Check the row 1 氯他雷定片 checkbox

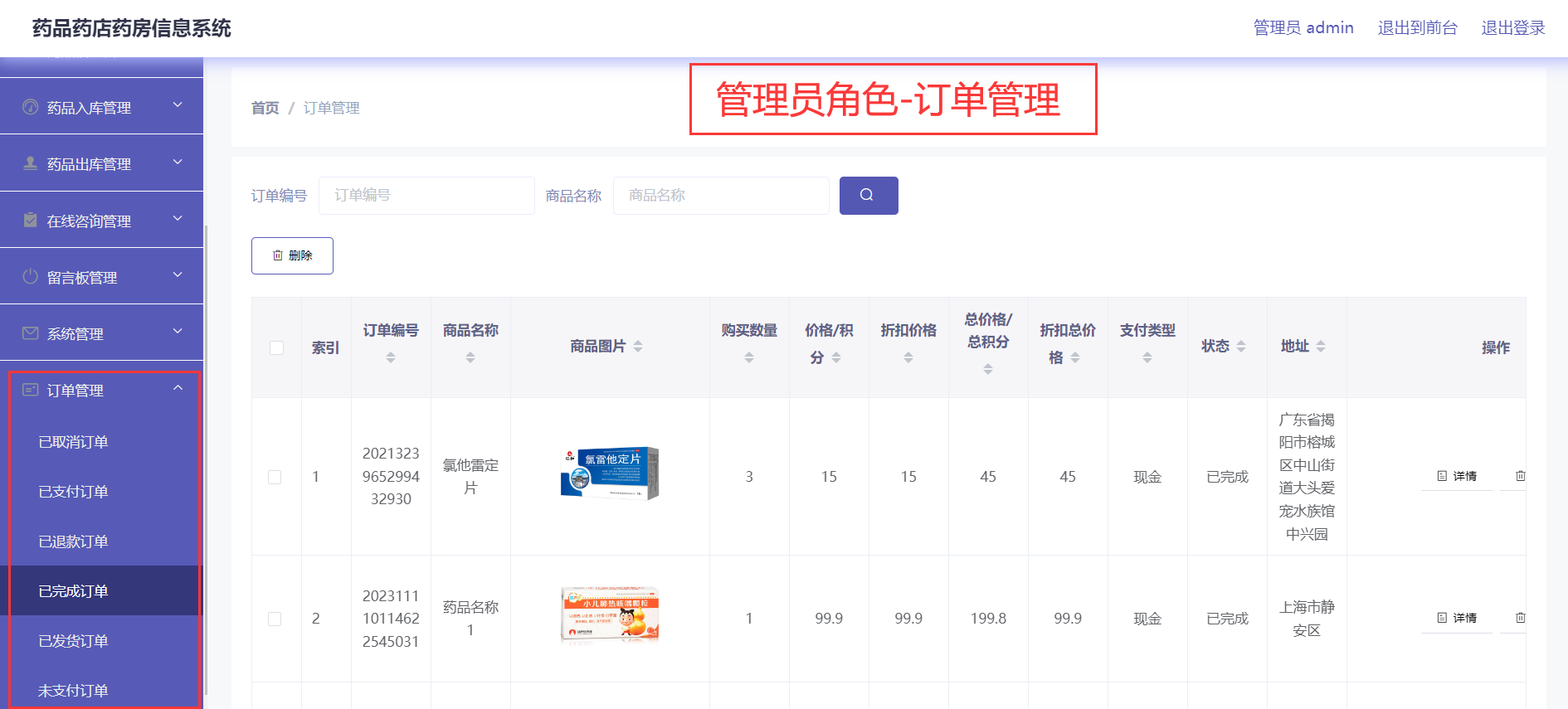coord(275,477)
